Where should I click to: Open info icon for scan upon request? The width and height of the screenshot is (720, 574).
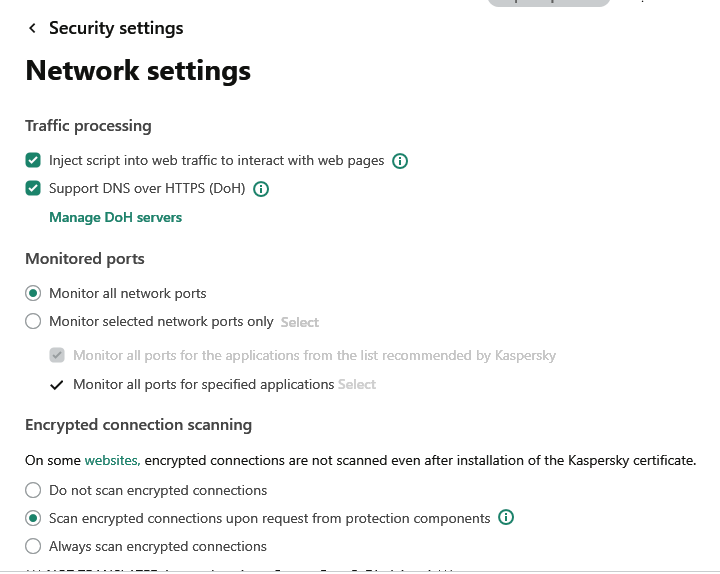tap(506, 518)
